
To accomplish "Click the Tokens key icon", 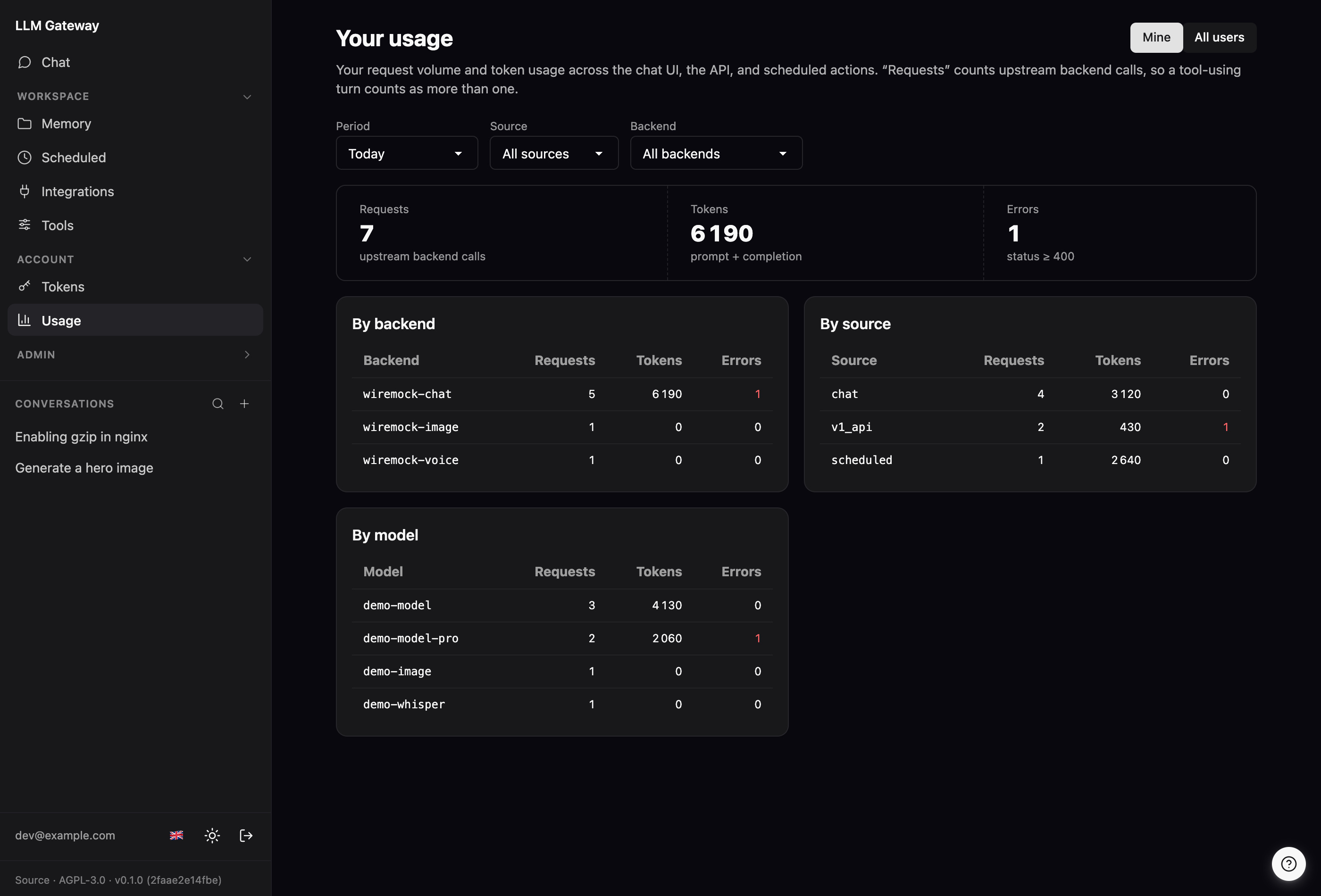I will pos(25,286).
